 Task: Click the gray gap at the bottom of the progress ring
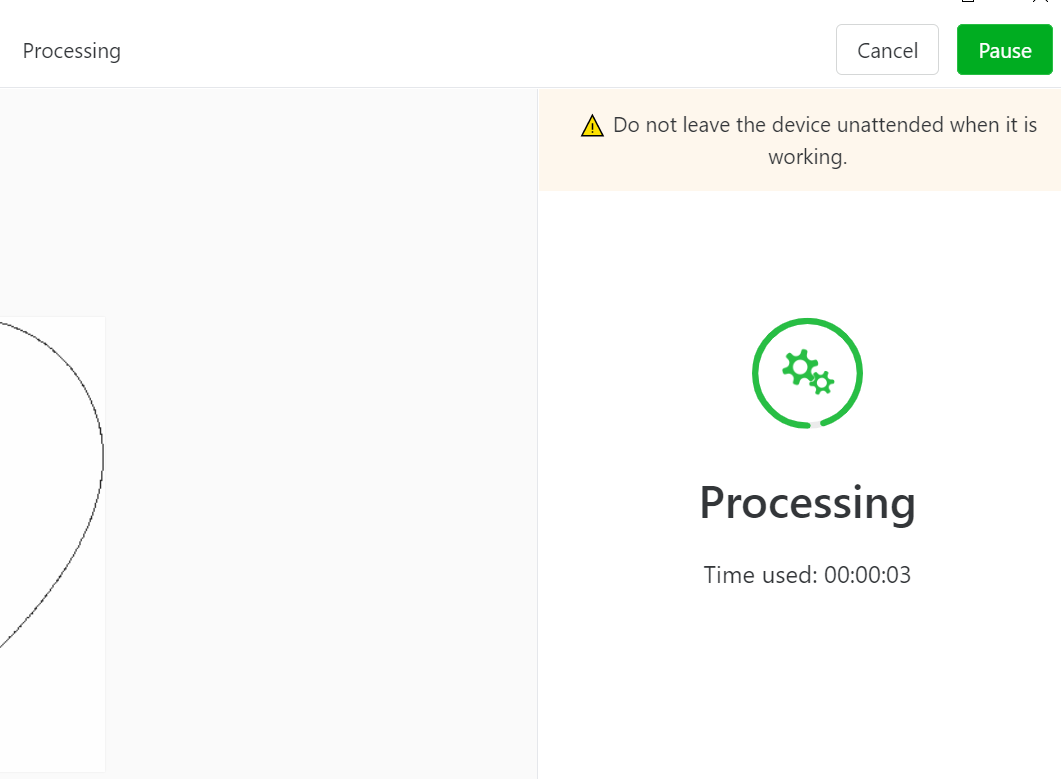815,425
